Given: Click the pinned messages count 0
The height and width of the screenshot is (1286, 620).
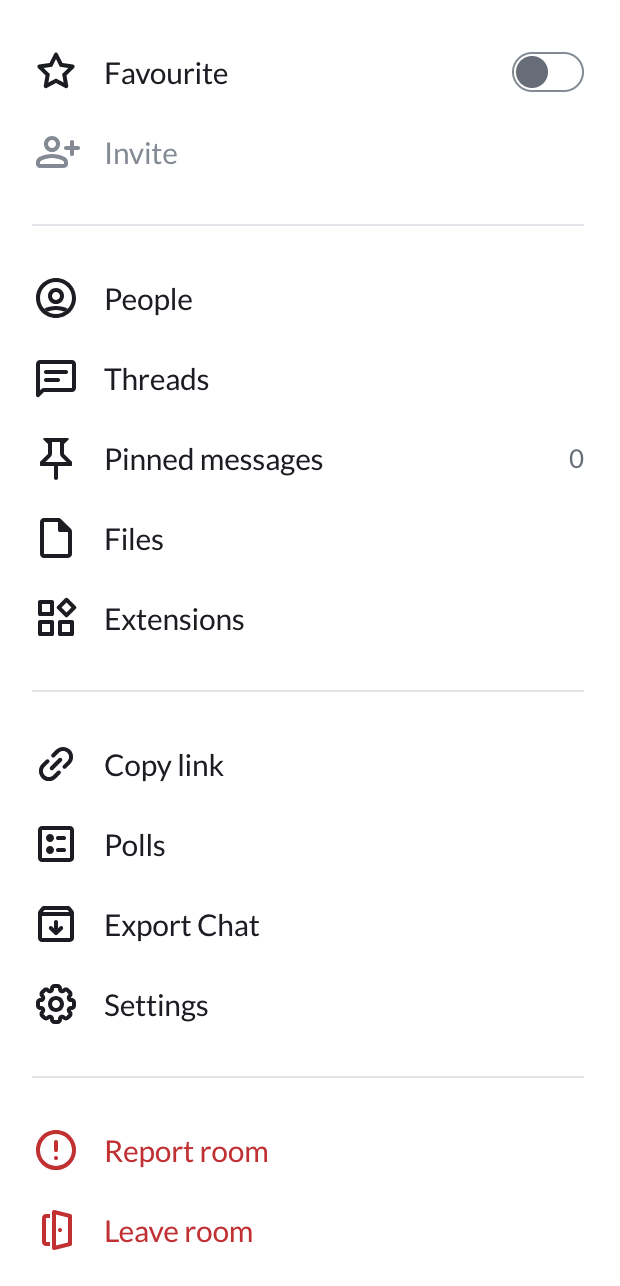Looking at the screenshot, I should pyautogui.click(x=576, y=459).
